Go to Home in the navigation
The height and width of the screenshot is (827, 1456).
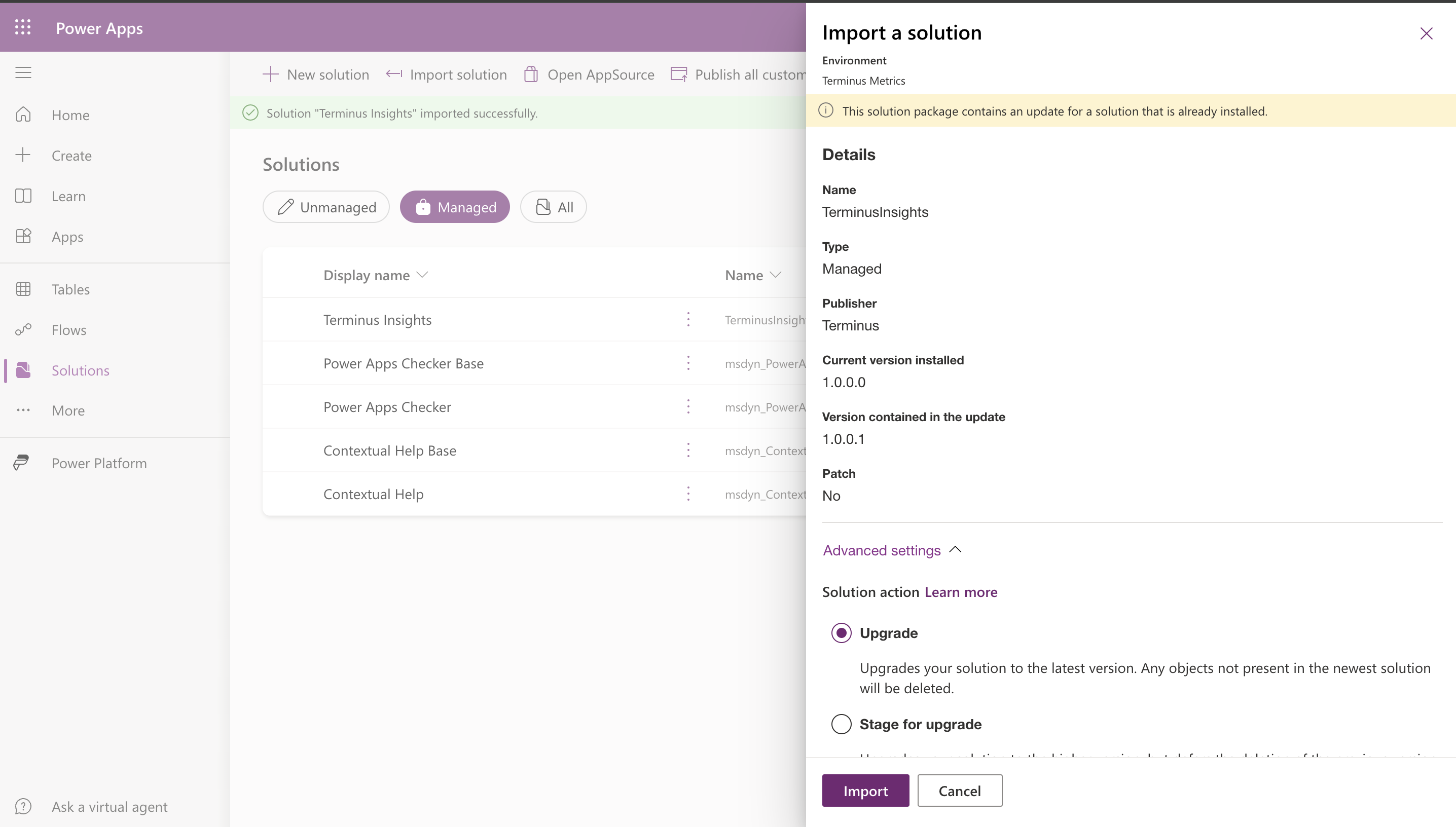pos(70,115)
